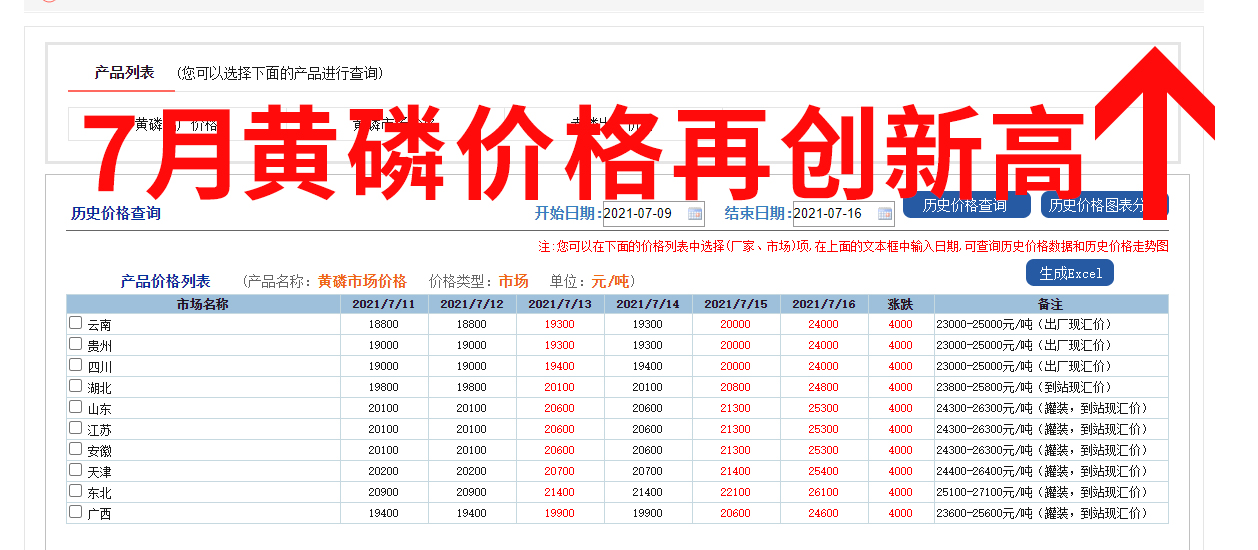This screenshot has height=550, width=1258.
Task: Click the 2021/7/11 column header
Action: coord(384,304)
